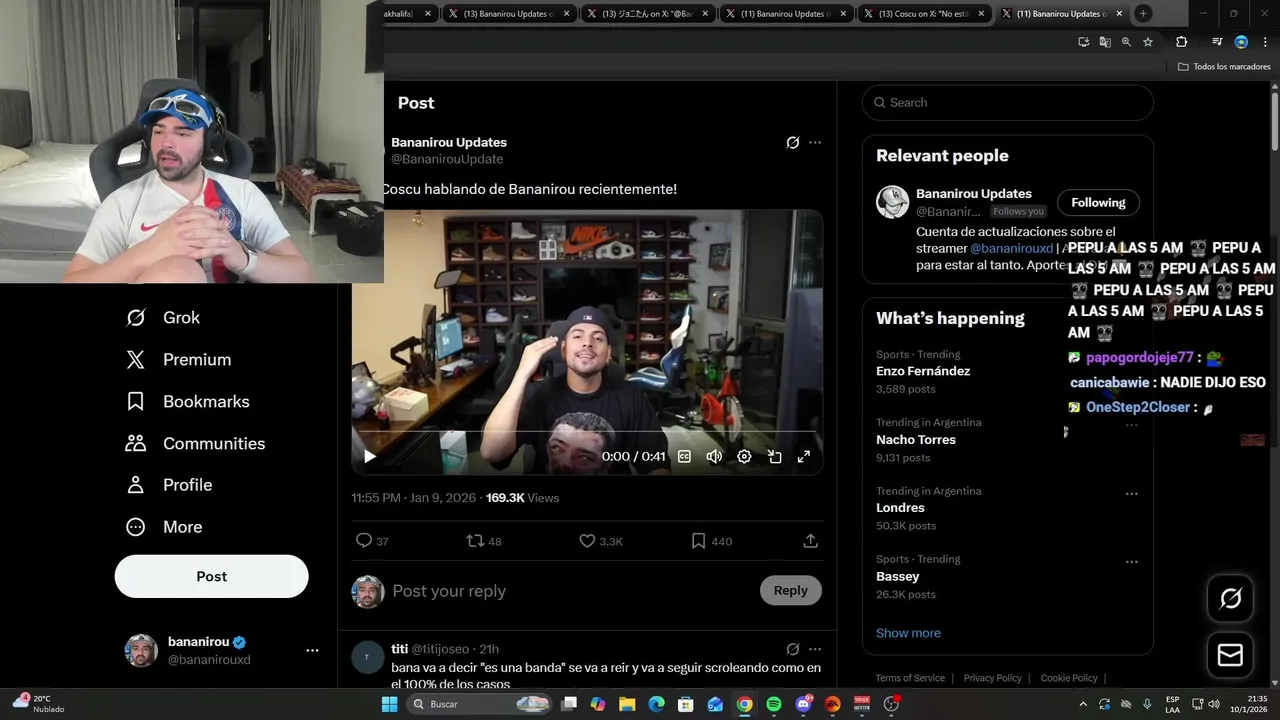Image resolution: width=1280 pixels, height=720 pixels.
Task: Bookmark this page with the star icon
Action: [1148, 42]
